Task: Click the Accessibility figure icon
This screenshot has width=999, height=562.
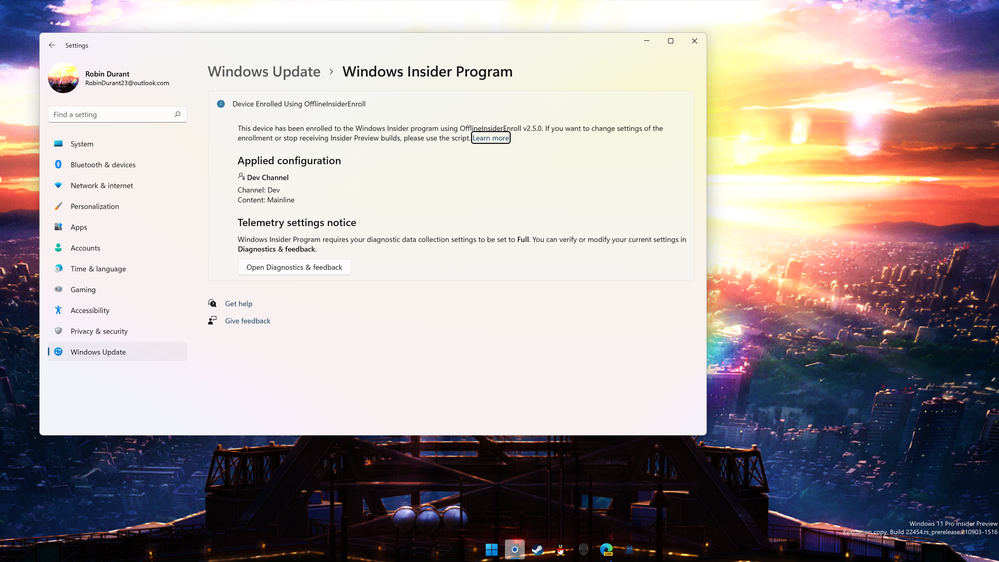Action: click(58, 310)
